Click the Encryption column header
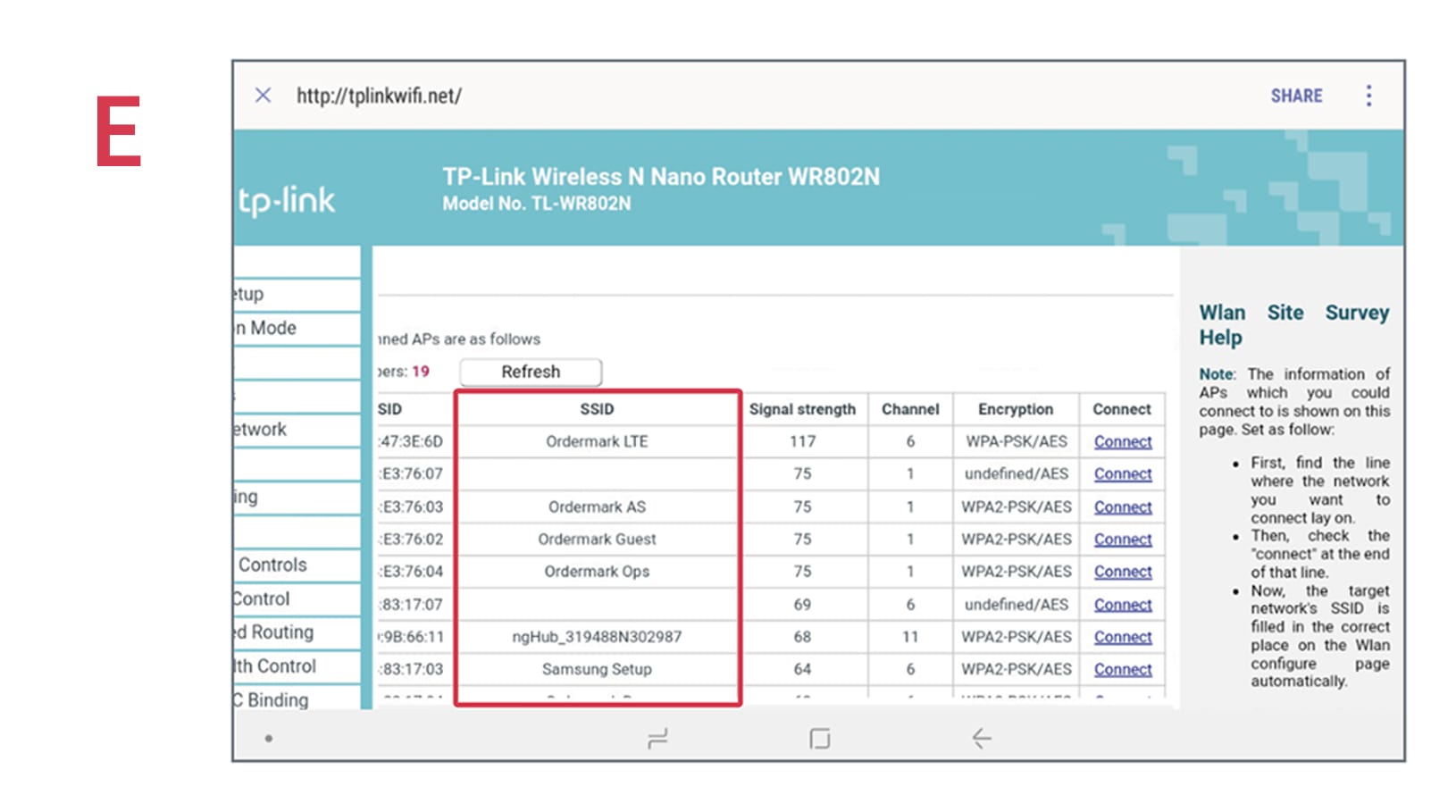Image resolution: width=1456 pixels, height=812 pixels. pos(1016,409)
